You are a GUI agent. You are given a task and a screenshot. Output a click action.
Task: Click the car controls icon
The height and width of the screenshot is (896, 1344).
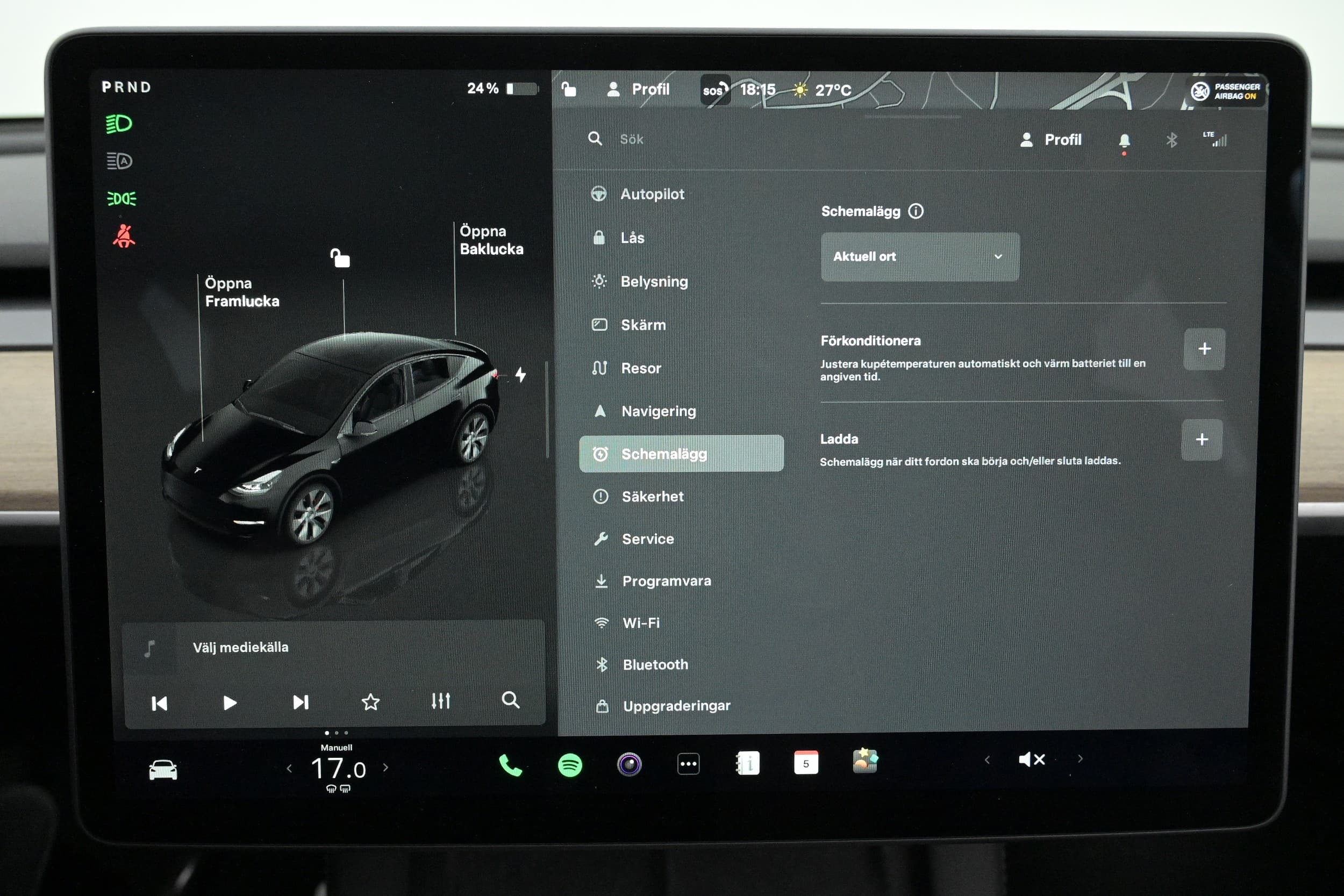click(163, 770)
